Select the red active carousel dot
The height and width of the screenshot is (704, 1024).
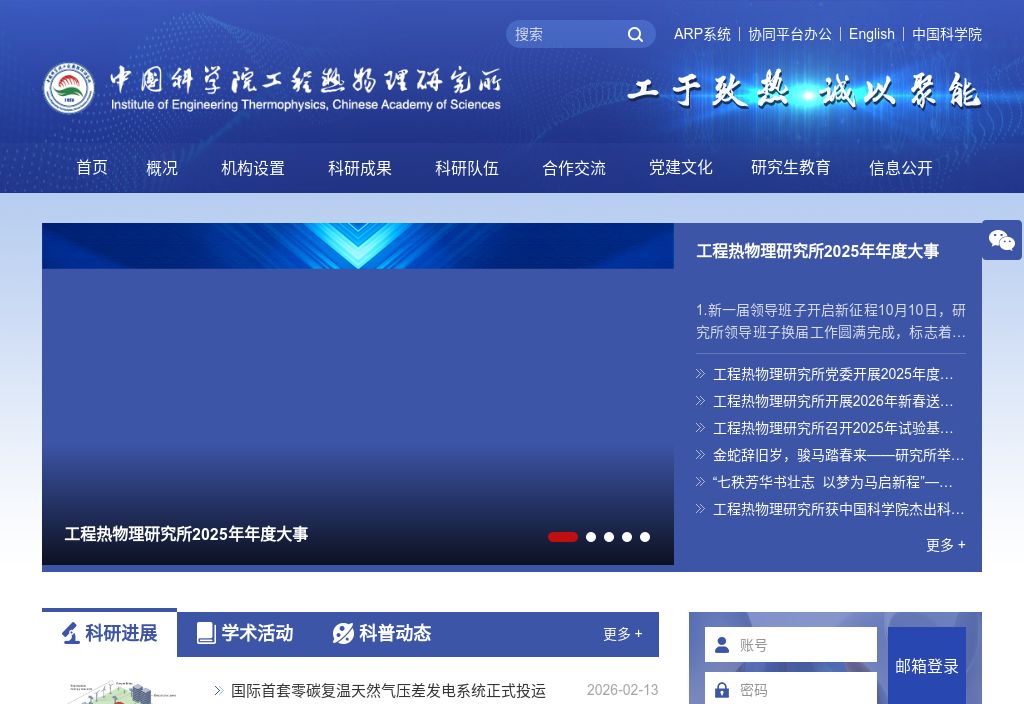coord(563,537)
